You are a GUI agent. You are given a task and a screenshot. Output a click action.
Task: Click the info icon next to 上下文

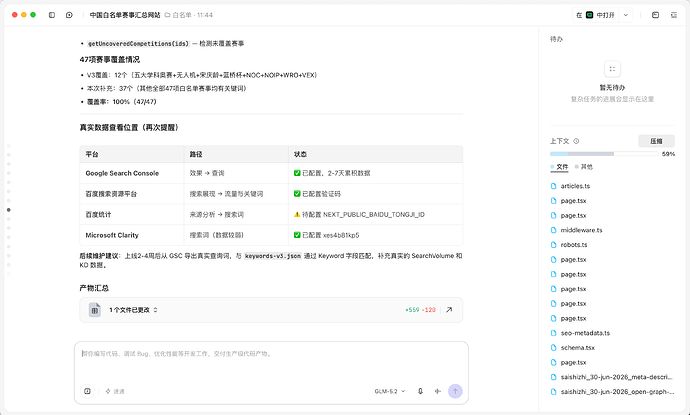pyautogui.click(x=576, y=141)
